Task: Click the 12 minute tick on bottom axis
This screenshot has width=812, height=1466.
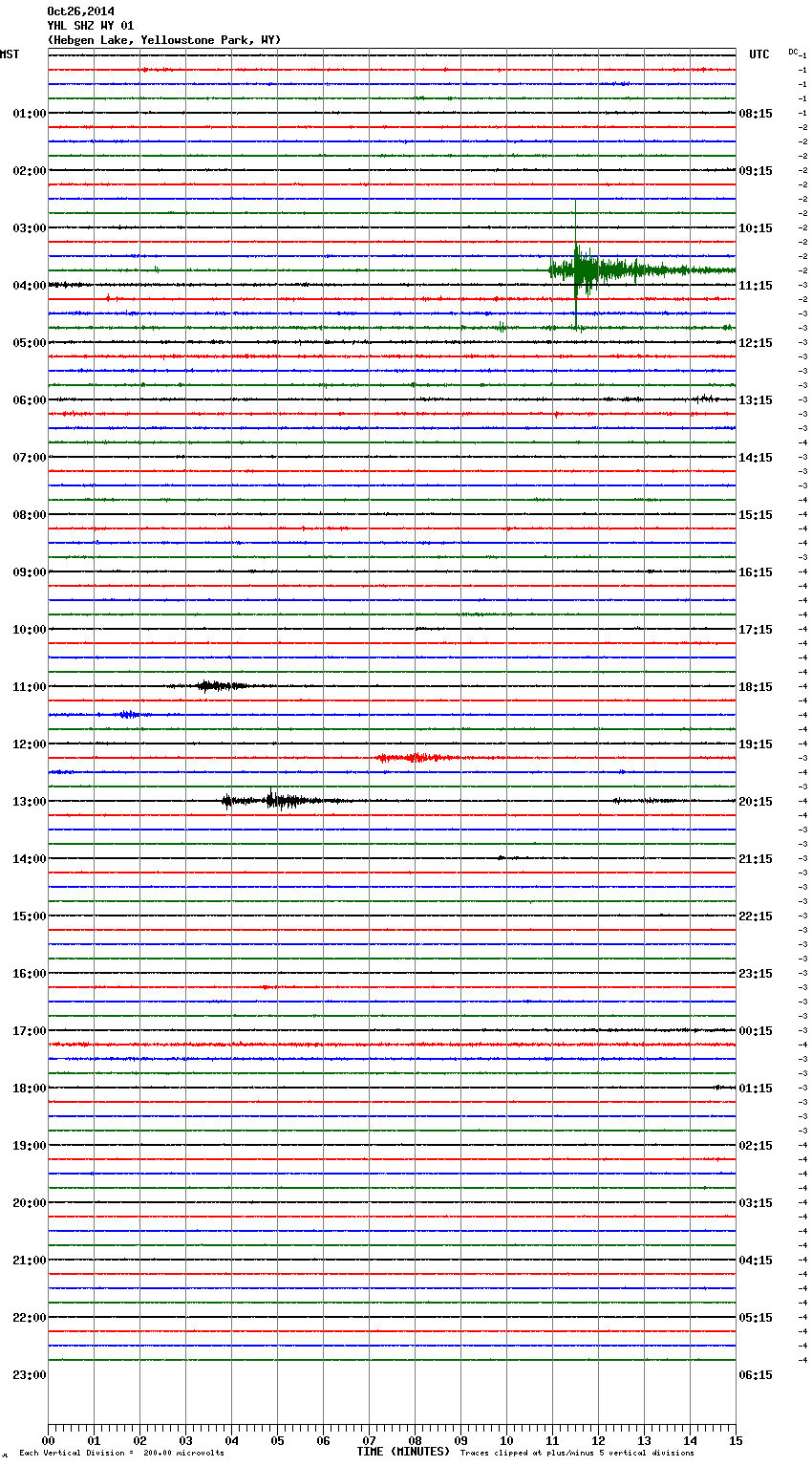Action: click(598, 1440)
